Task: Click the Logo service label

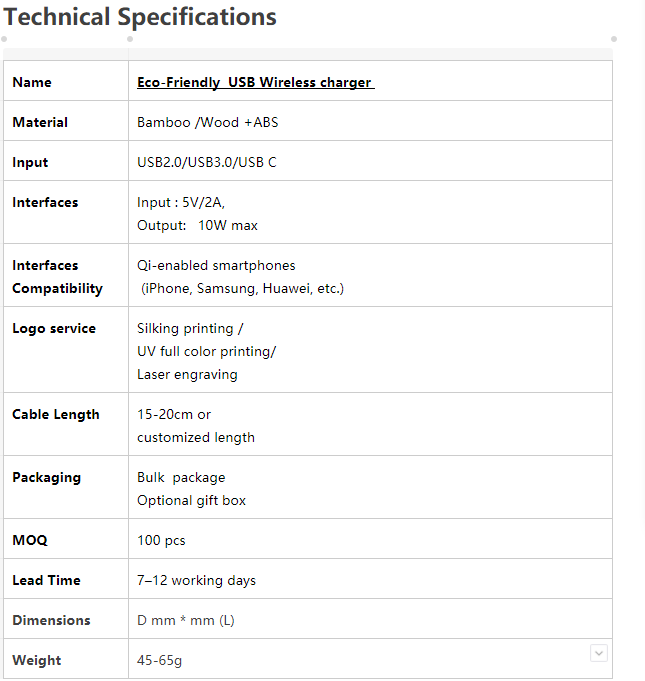Action: point(54,328)
